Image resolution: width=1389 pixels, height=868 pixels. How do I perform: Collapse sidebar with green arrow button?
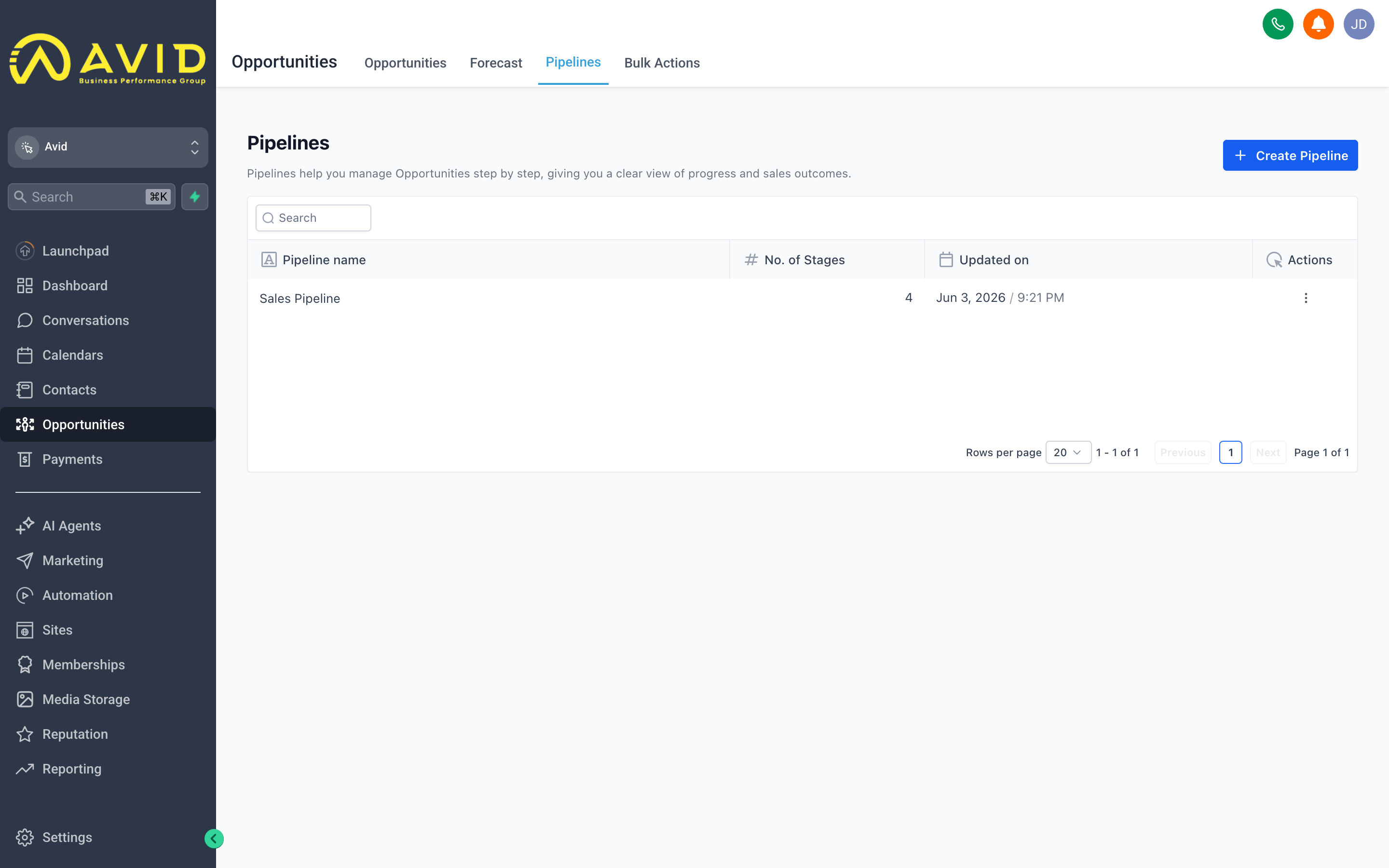[214, 839]
